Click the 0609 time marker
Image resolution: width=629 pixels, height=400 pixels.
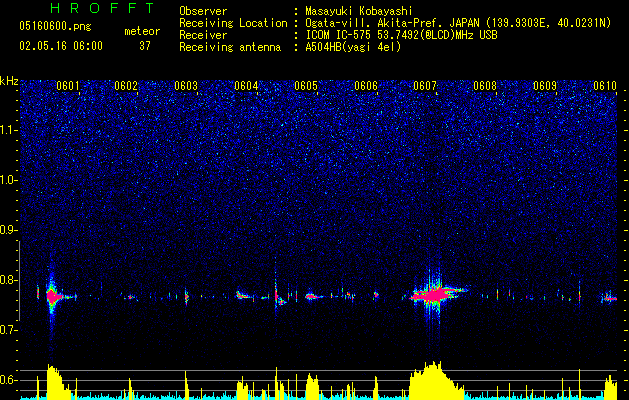click(545, 86)
